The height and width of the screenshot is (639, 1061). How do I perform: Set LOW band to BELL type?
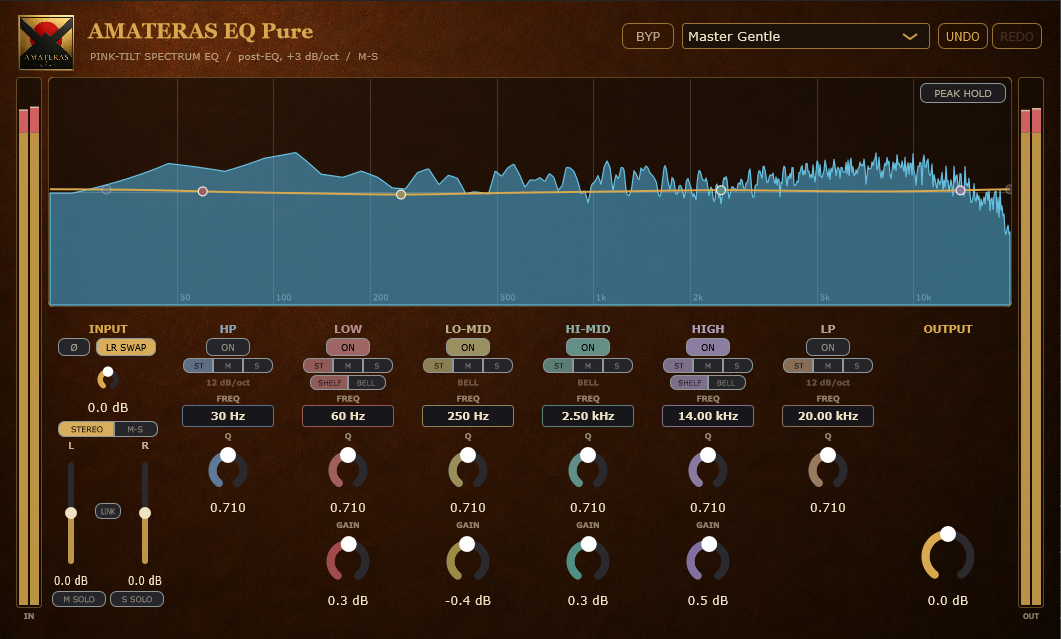(x=366, y=382)
